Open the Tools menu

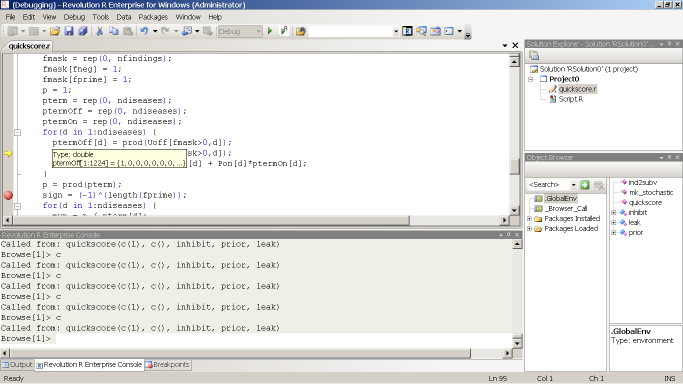100,17
